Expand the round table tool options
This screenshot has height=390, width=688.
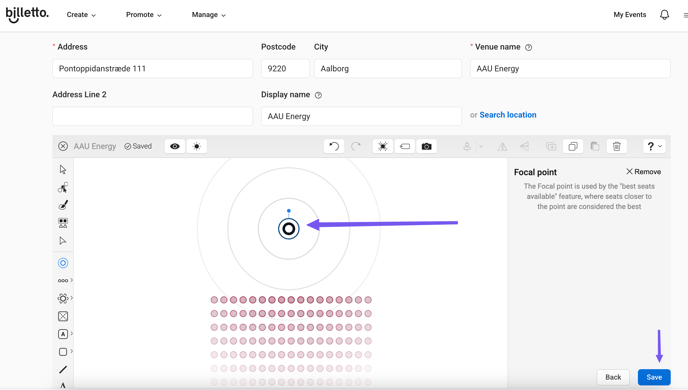(72, 298)
